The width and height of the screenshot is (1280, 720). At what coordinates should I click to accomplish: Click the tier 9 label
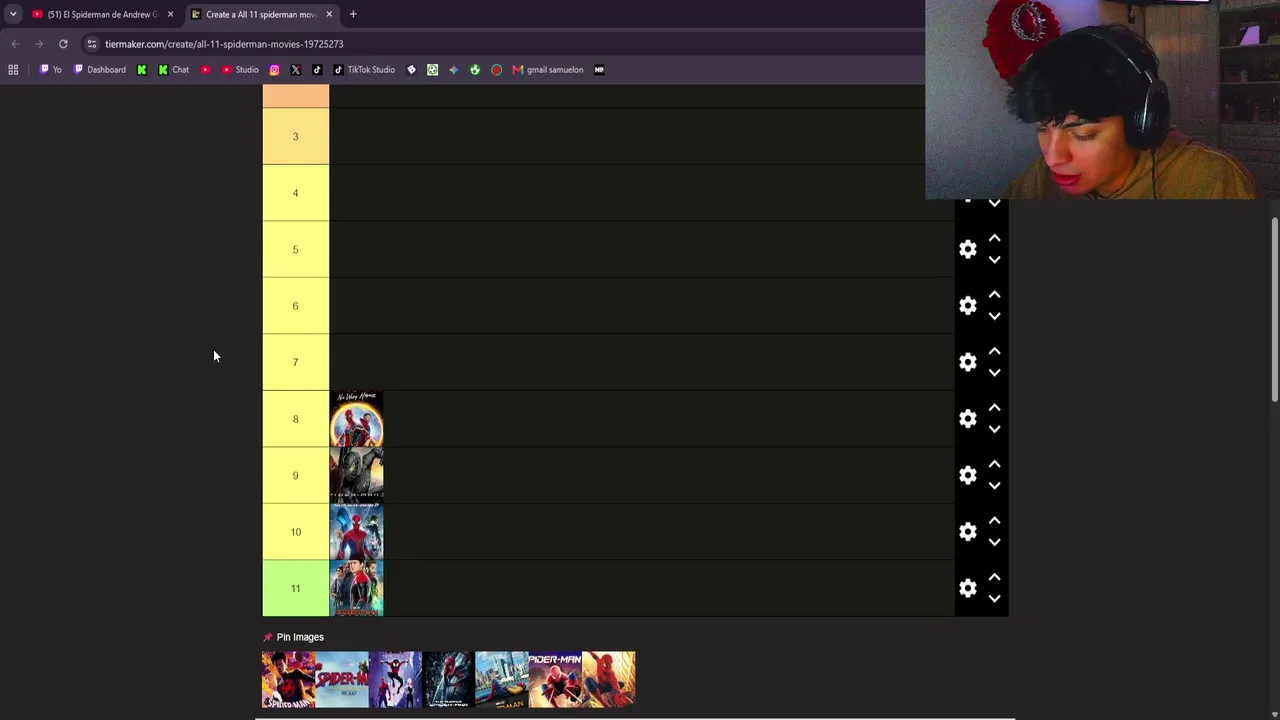point(295,475)
